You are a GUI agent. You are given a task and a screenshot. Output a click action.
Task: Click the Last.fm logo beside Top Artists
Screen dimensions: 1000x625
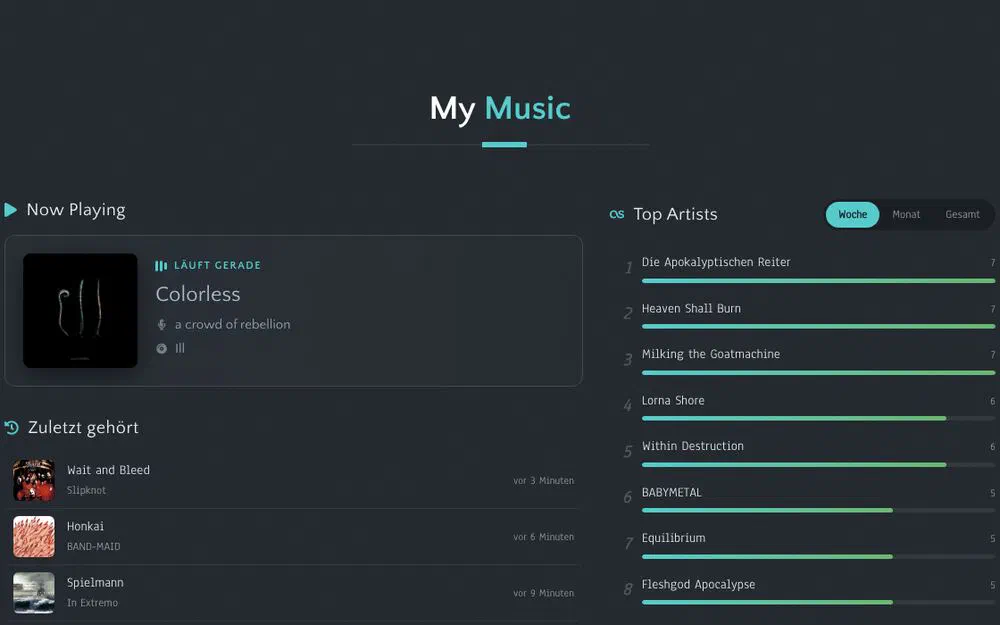coord(617,214)
